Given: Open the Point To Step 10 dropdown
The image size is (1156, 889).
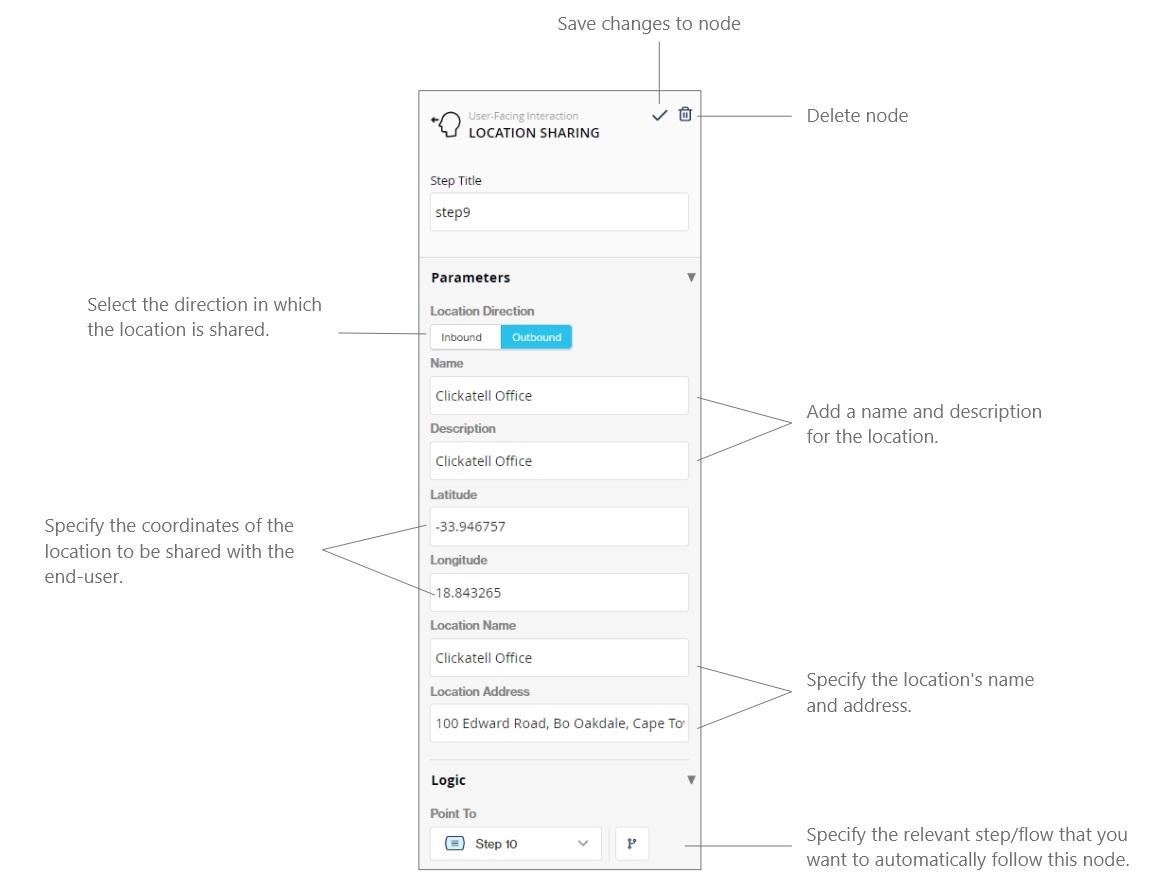Looking at the screenshot, I should pyautogui.click(x=516, y=844).
